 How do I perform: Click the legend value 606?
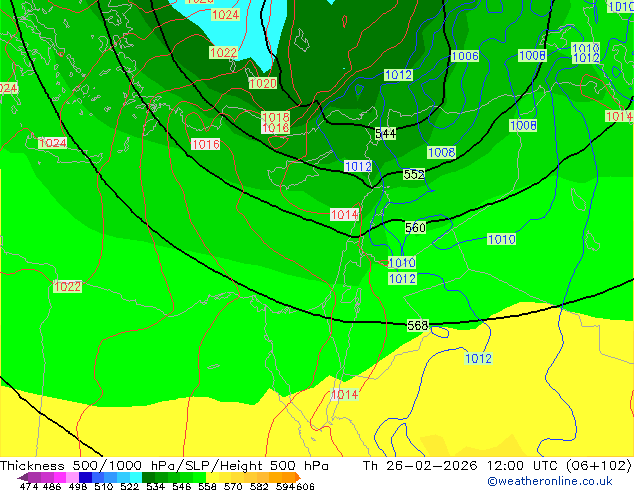[x=304, y=486]
